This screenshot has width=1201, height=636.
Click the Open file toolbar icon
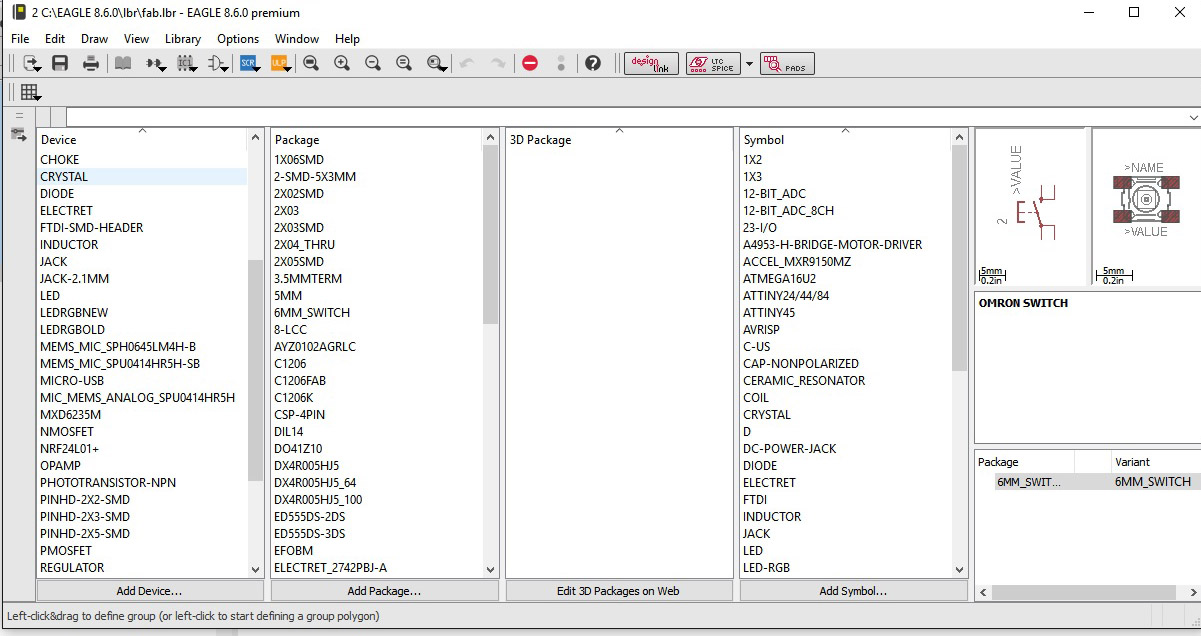[32, 63]
